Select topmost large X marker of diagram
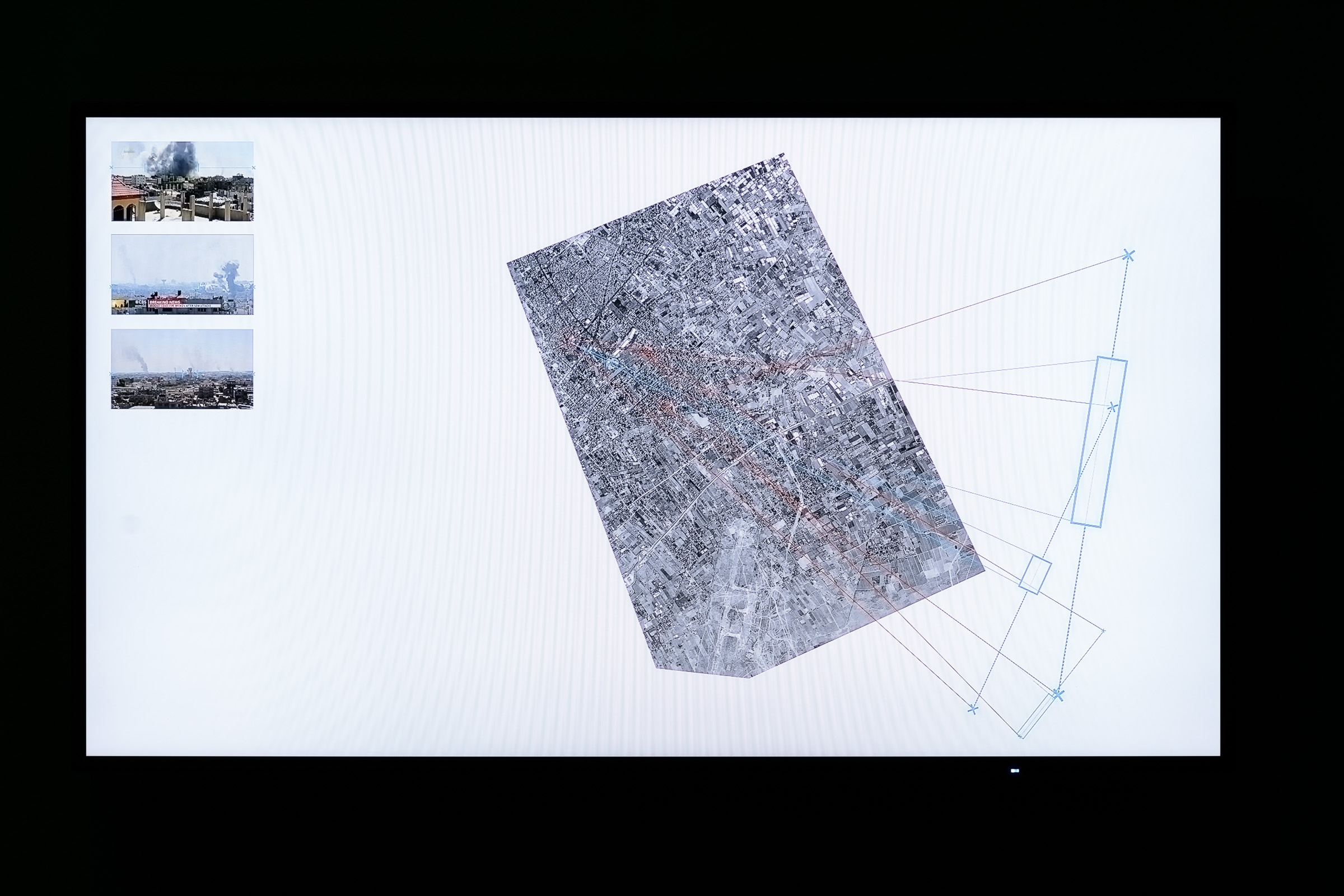This screenshot has height=896, width=1344. click(x=1128, y=255)
